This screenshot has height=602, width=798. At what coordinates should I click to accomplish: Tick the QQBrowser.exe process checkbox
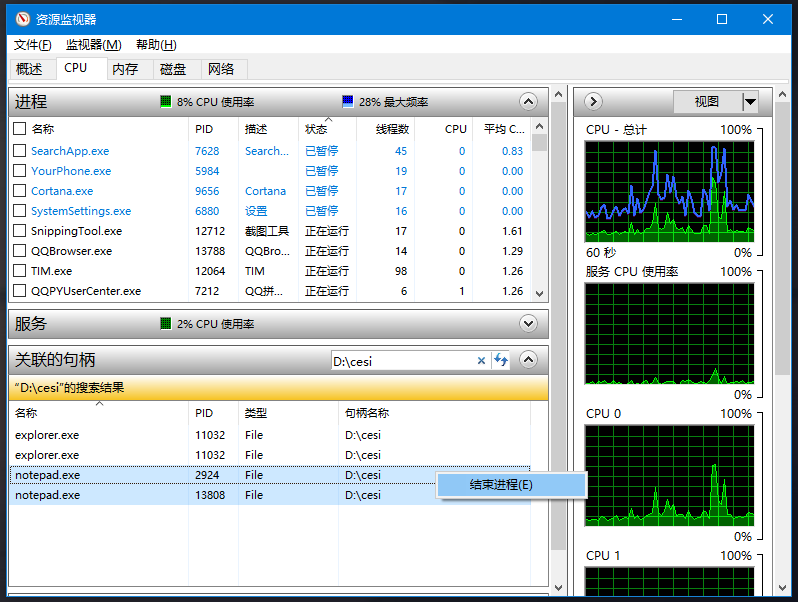point(19,251)
